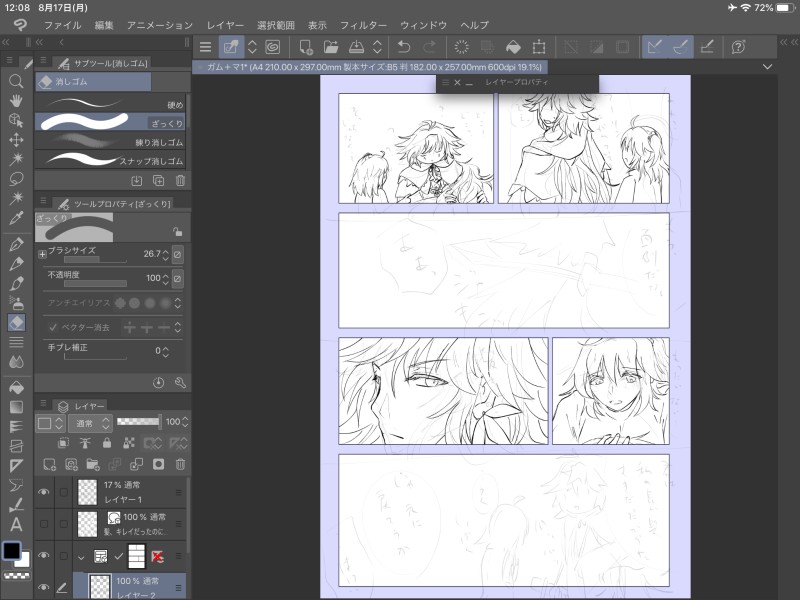Screen dimensions: 800x600
Task: Delete sub tool with trash icon
Action: tap(180, 181)
